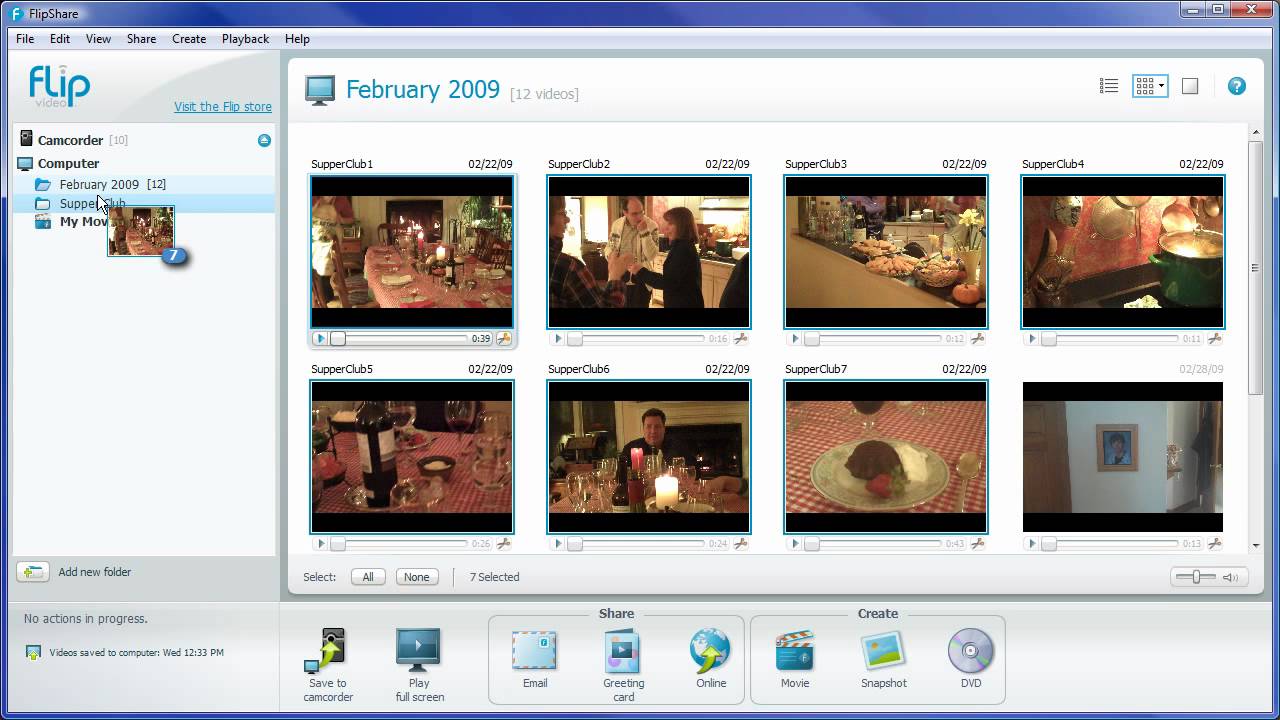This screenshot has width=1280, height=720.
Task: Trim SupperClub1 with the scissors icon
Action: 504,339
